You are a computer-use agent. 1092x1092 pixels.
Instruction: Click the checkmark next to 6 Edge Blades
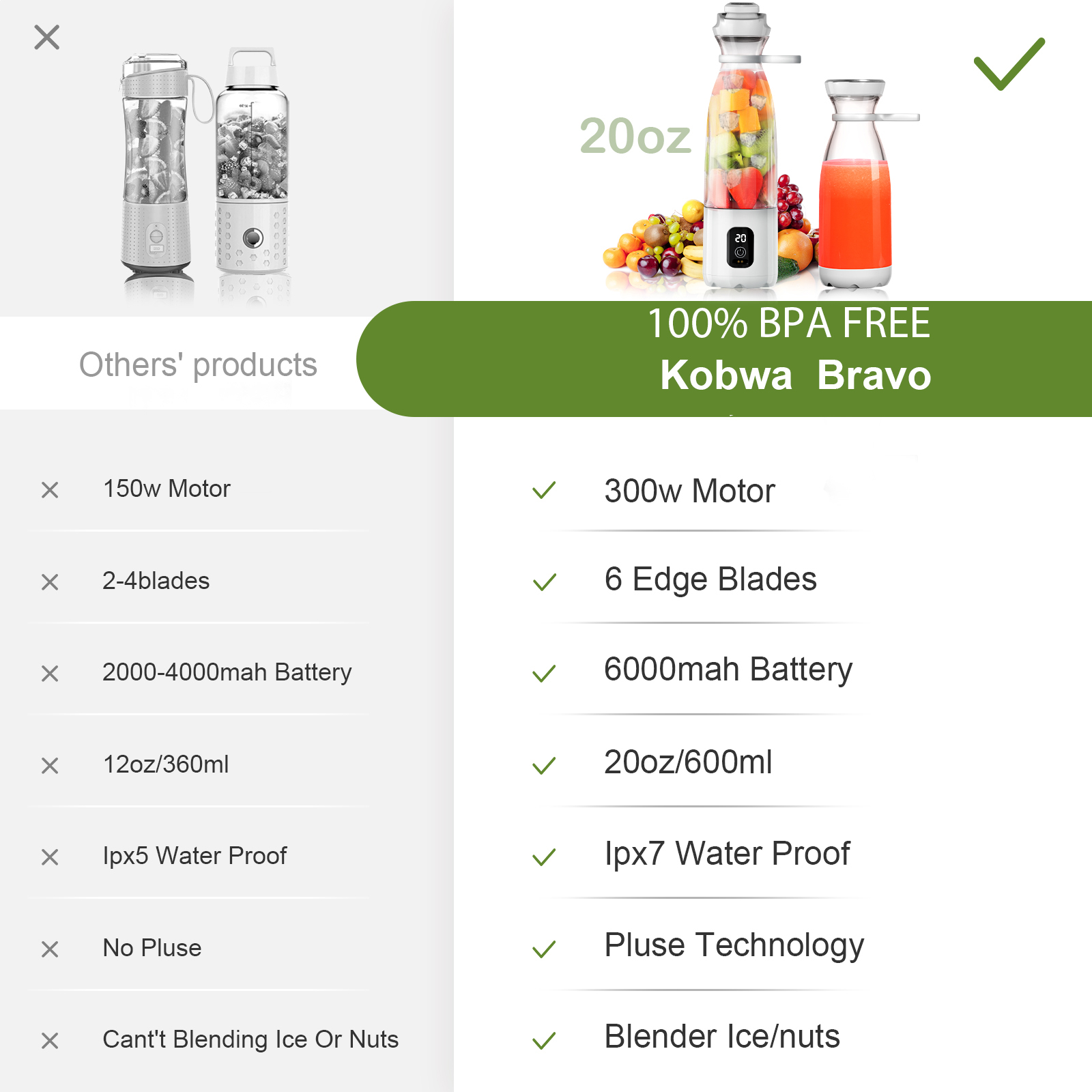pyautogui.click(x=544, y=582)
